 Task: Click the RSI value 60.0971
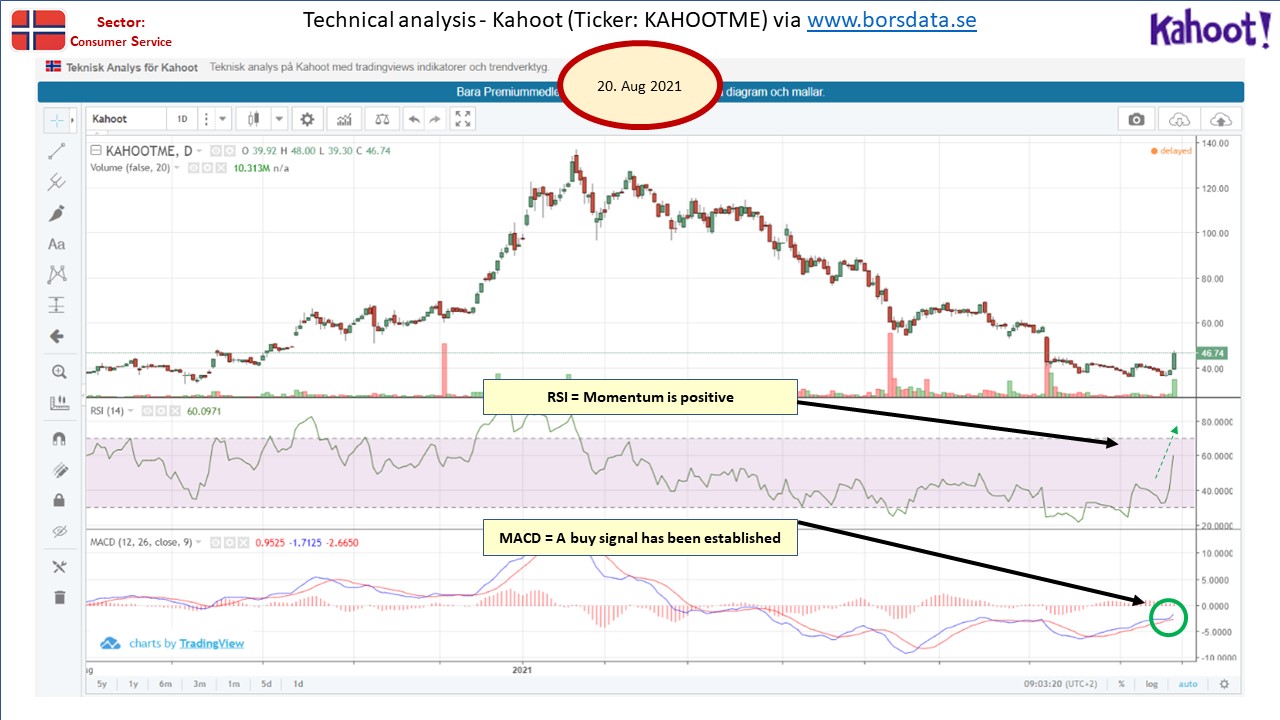[x=205, y=410]
